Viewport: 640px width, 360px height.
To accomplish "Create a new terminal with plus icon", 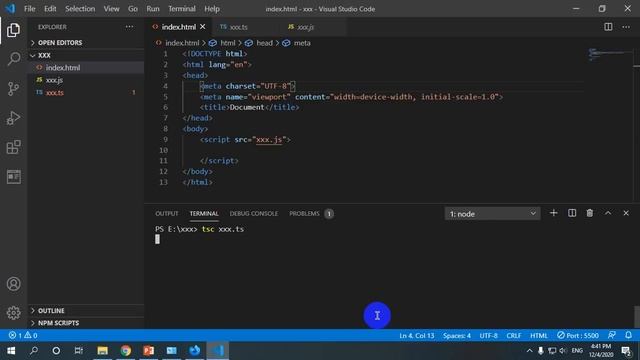I will (553, 213).
